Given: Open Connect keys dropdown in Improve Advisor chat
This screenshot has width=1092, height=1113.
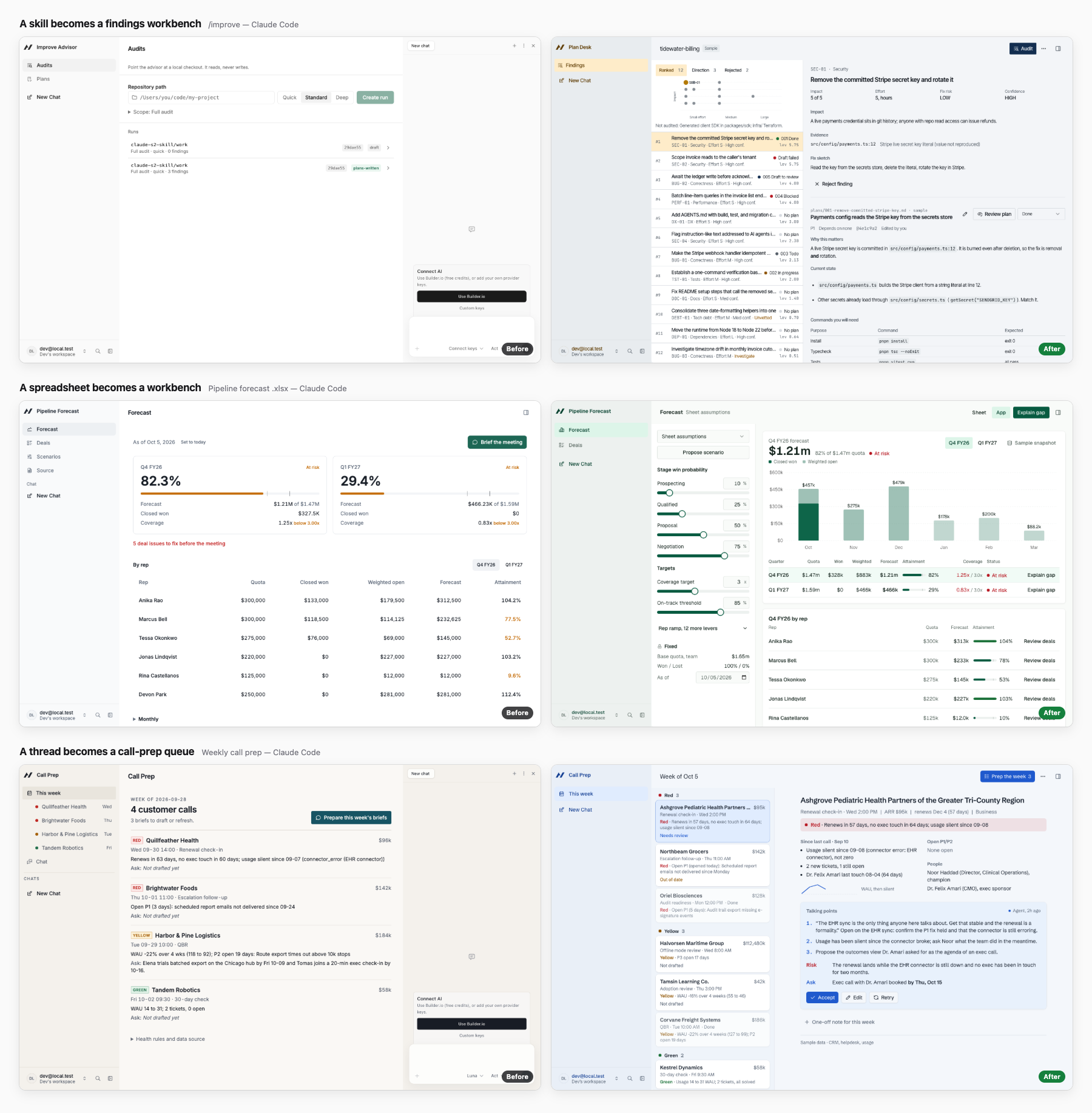Looking at the screenshot, I should (466, 349).
